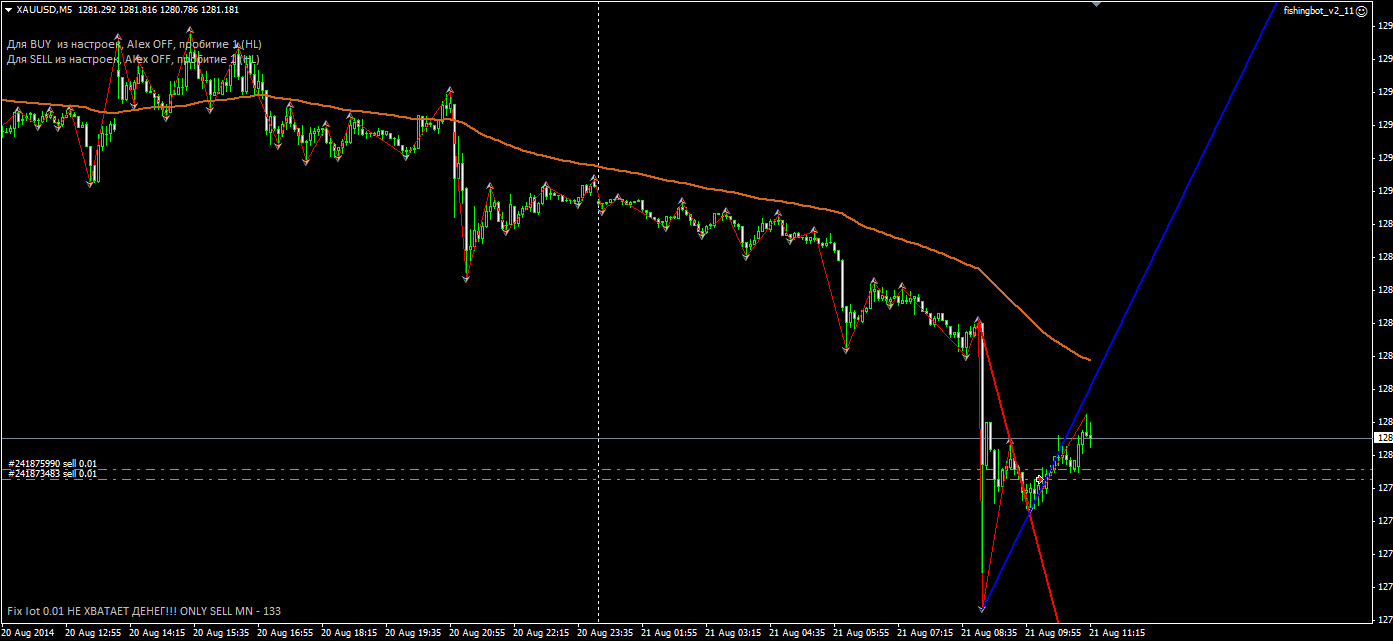Click the down arrow fractal at the chart's lowest low
The height and width of the screenshot is (641, 1393).
(x=983, y=609)
